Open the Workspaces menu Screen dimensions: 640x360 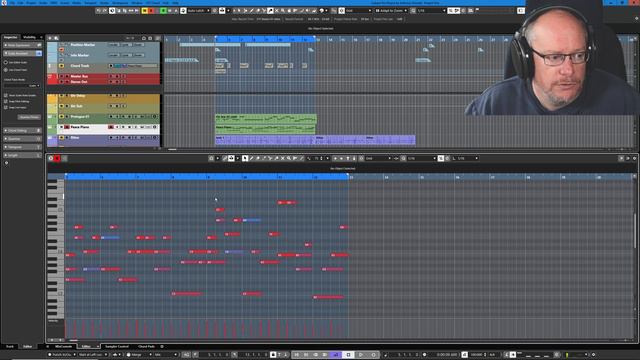coord(120,2)
